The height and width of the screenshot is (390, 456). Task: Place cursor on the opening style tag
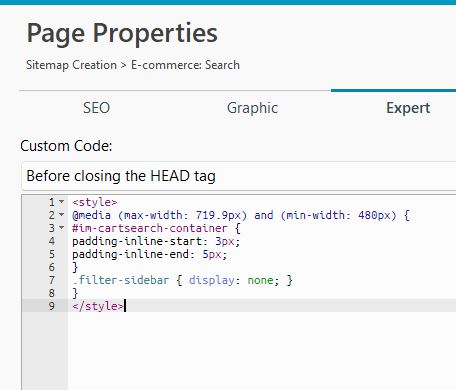(x=95, y=202)
